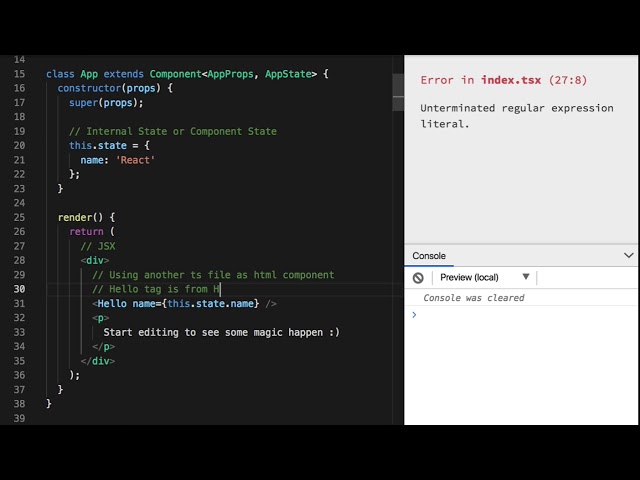This screenshot has height=480, width=640.
Task: Click the console prompt arrow to focus input
Action: (x=414, y=315)
